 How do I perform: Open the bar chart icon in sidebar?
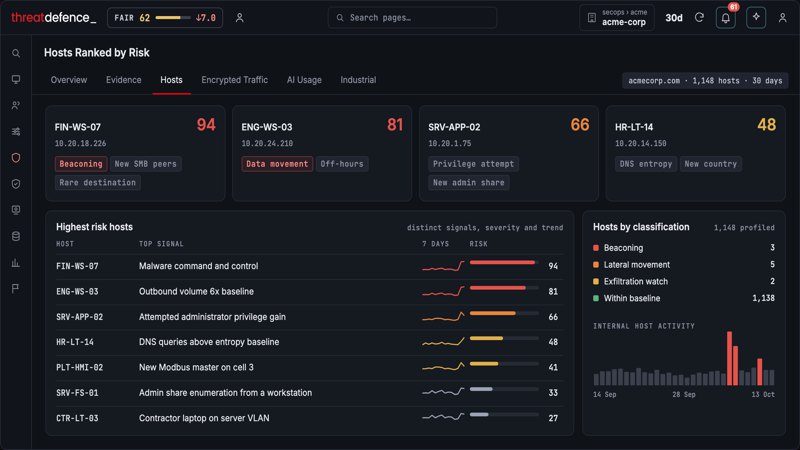pyautogui.click(x=16, y=263)
